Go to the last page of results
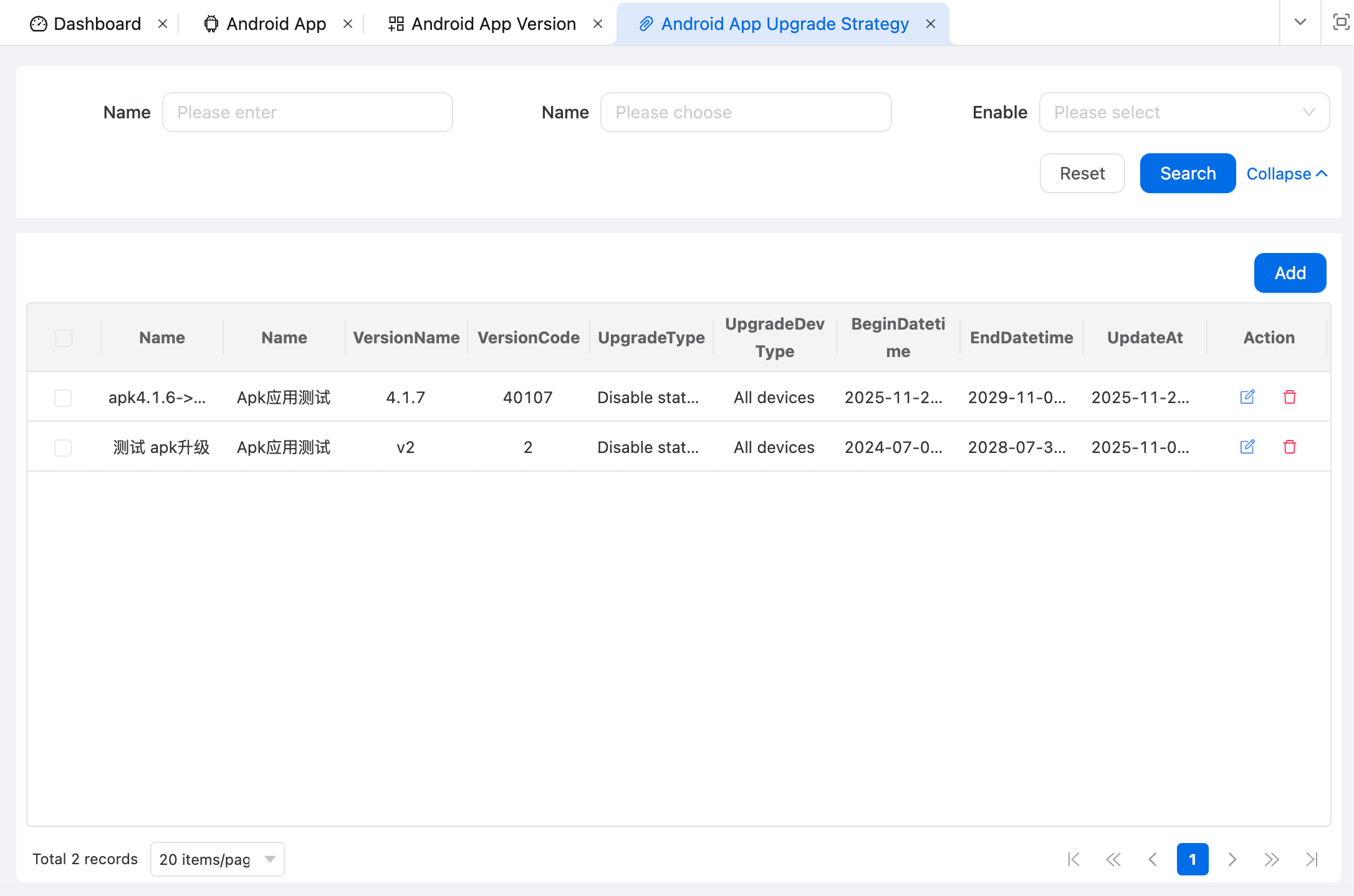 (1312, 859)
